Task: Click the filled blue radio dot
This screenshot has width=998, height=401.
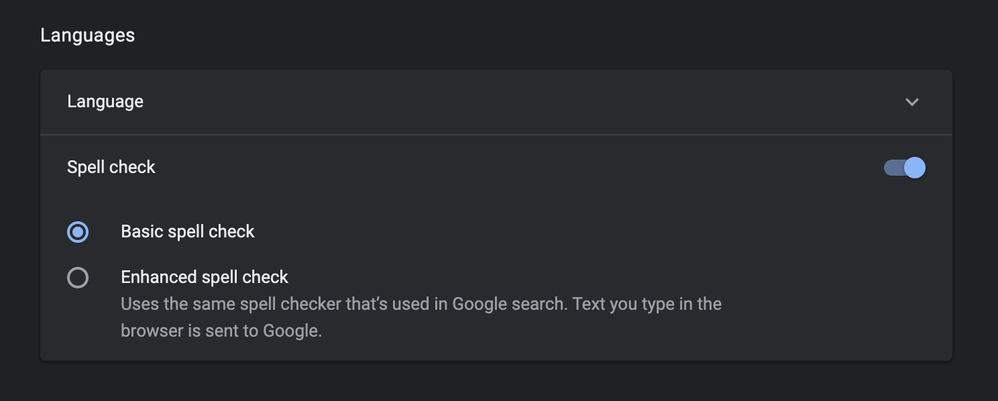Action: click(x=78, y=232)
